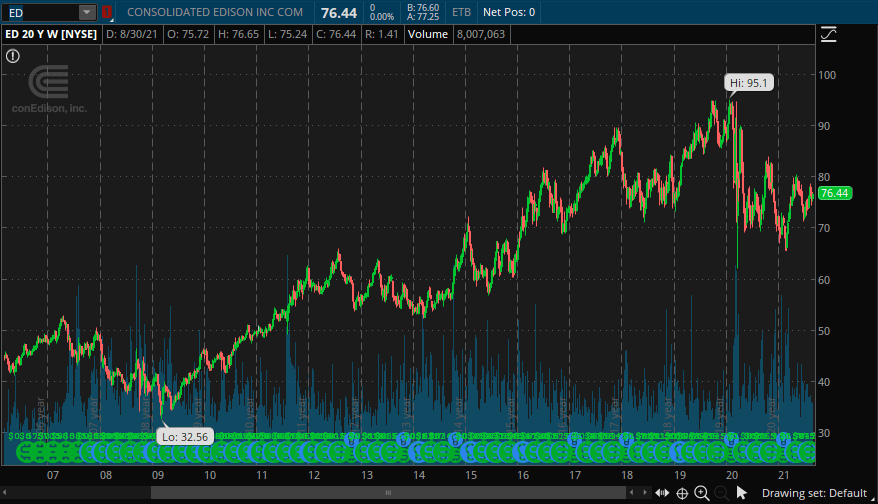Click the CONSOLIDATED EDISON INC COM name
The height and width of the screenshot is (504, 878).
(214, 12)
